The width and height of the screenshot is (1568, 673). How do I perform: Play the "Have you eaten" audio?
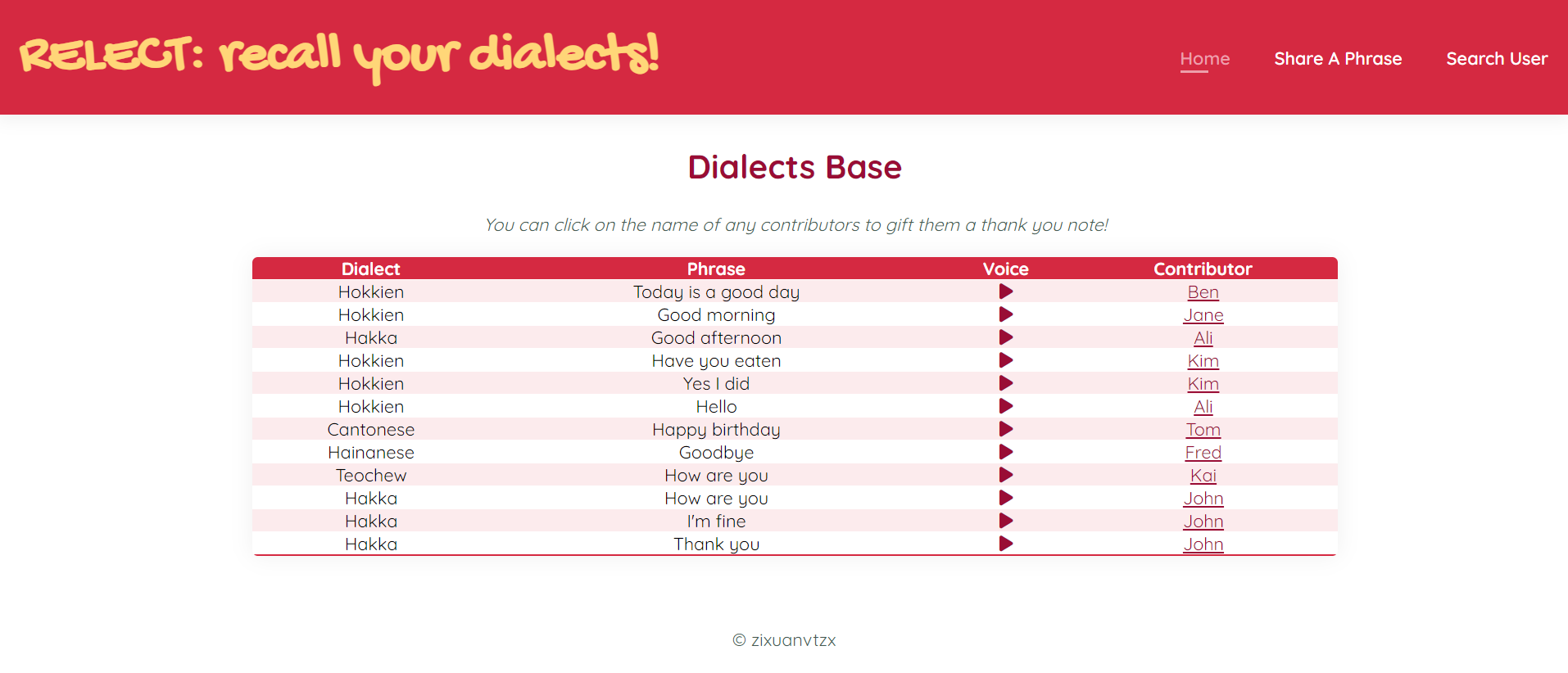1006,360
